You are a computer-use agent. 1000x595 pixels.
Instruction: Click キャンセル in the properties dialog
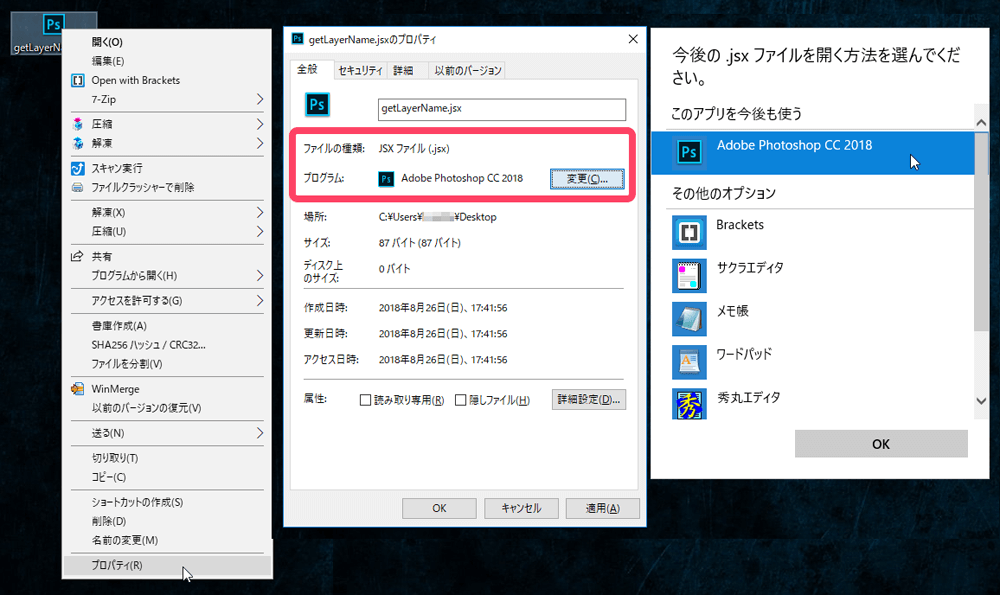[x=521, y=508]
